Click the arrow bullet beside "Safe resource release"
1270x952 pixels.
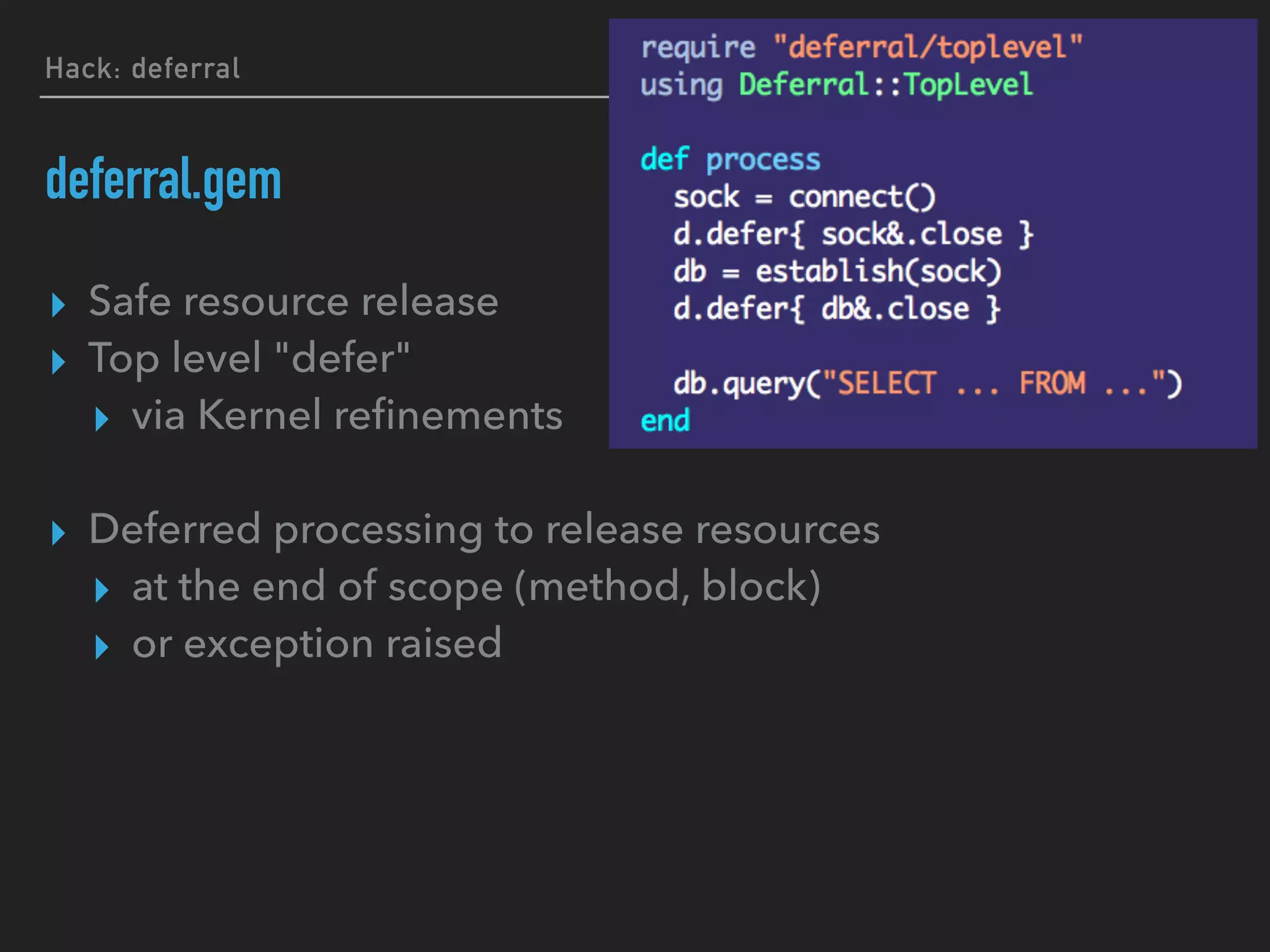59,305
